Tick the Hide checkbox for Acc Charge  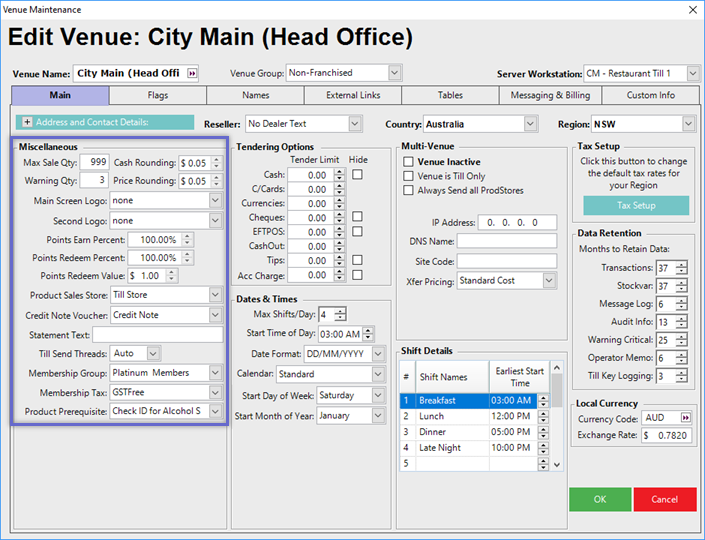(x=357, y=275)
